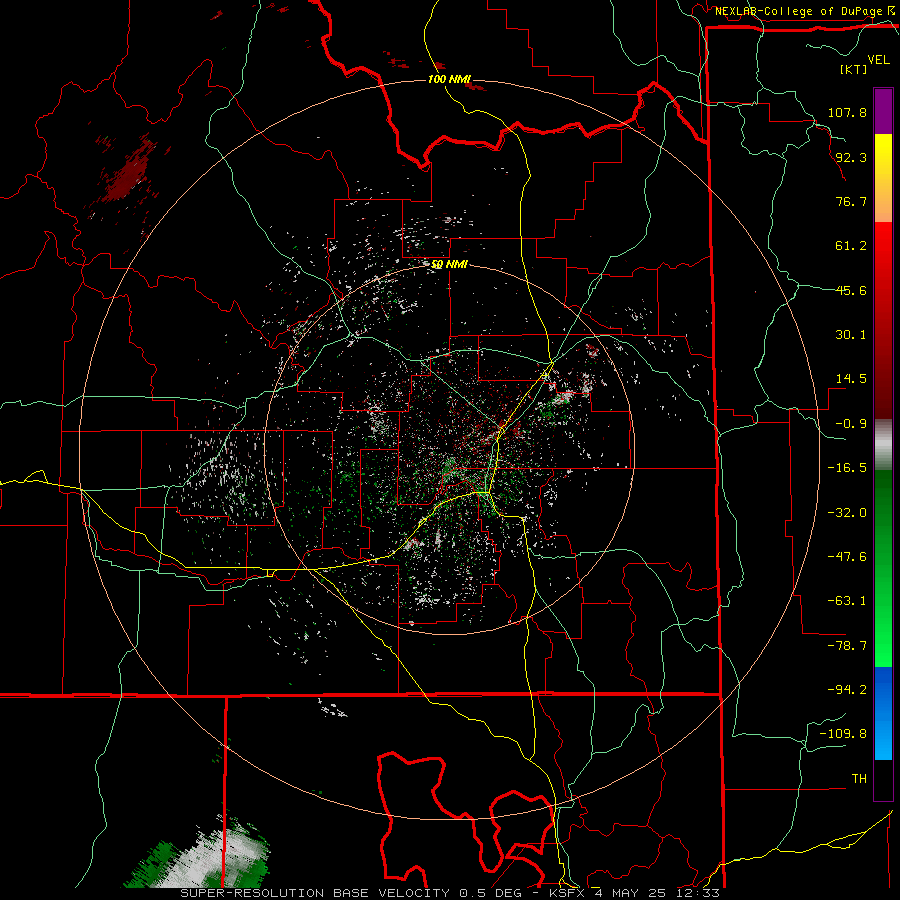Select the -78.7 legend value
Image resolution: width=900 pixels, height=900 pixels.
[x=847, y=646]
